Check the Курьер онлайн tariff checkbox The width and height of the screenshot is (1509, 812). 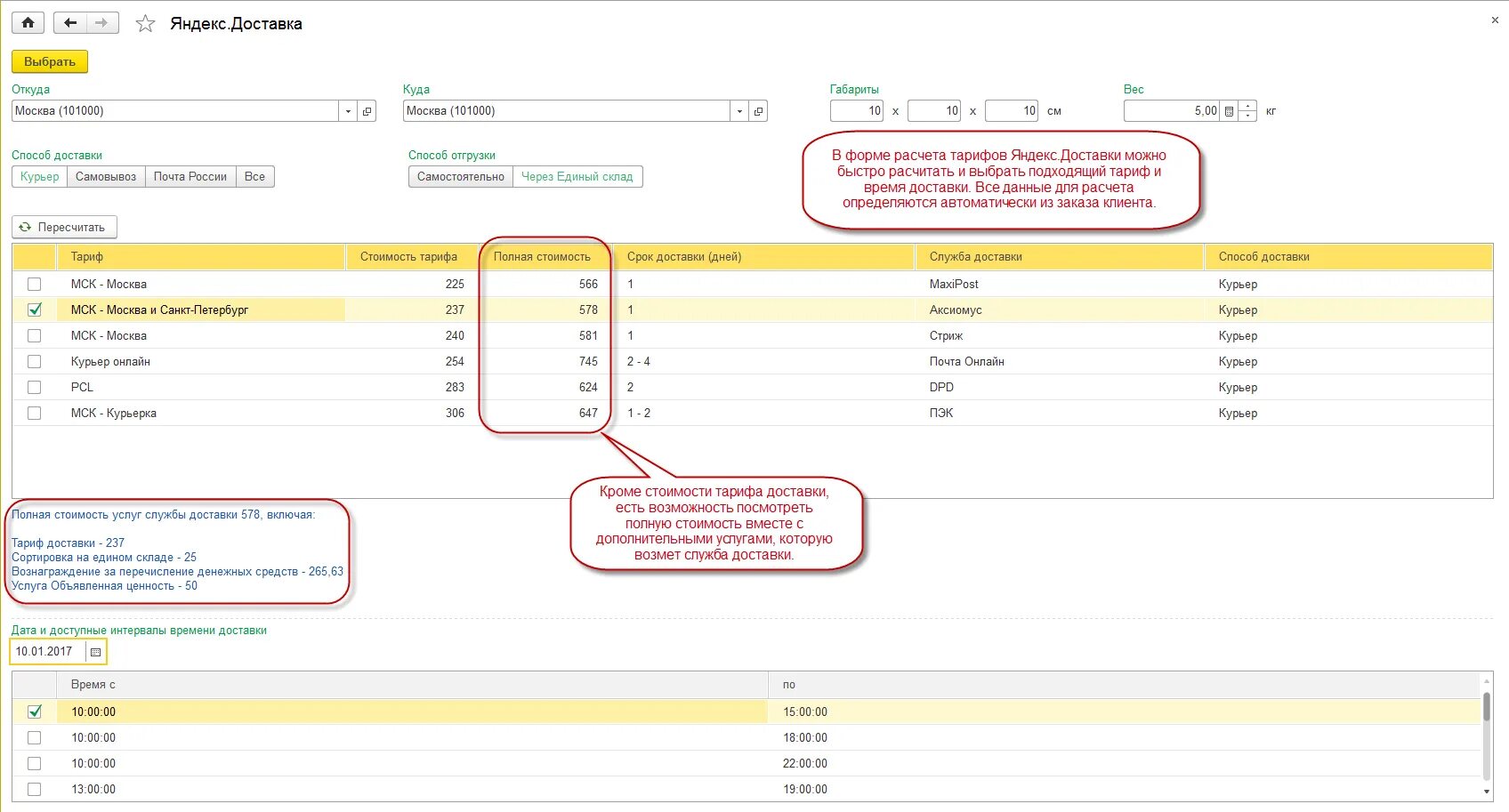point(34,362)
